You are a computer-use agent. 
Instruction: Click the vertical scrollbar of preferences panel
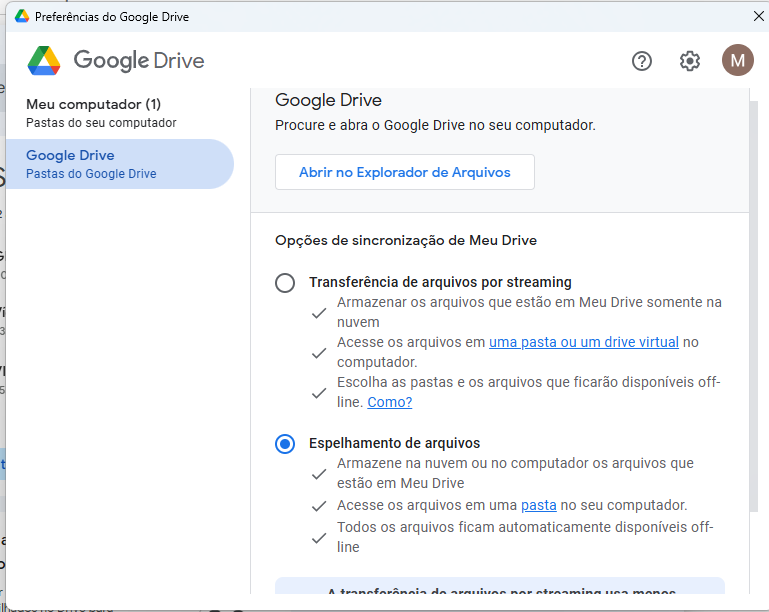[x=754, y=306]
